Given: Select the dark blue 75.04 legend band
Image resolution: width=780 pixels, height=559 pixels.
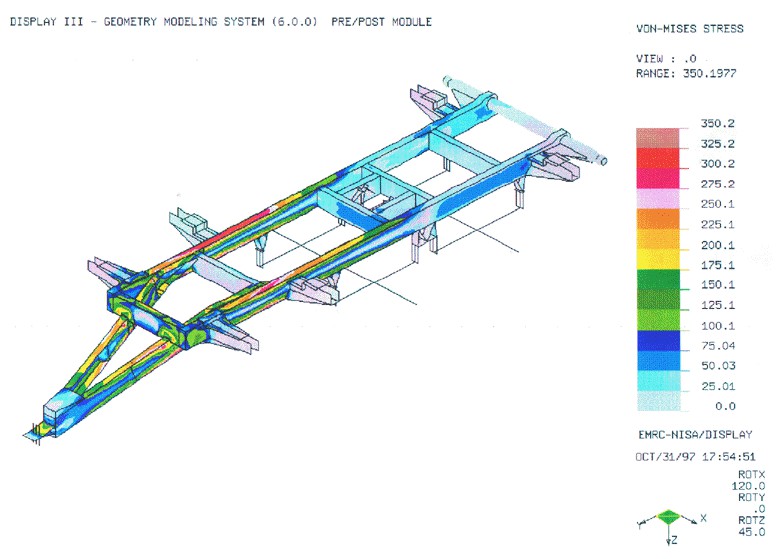Looking at the screenshot, I should point(658,341).
